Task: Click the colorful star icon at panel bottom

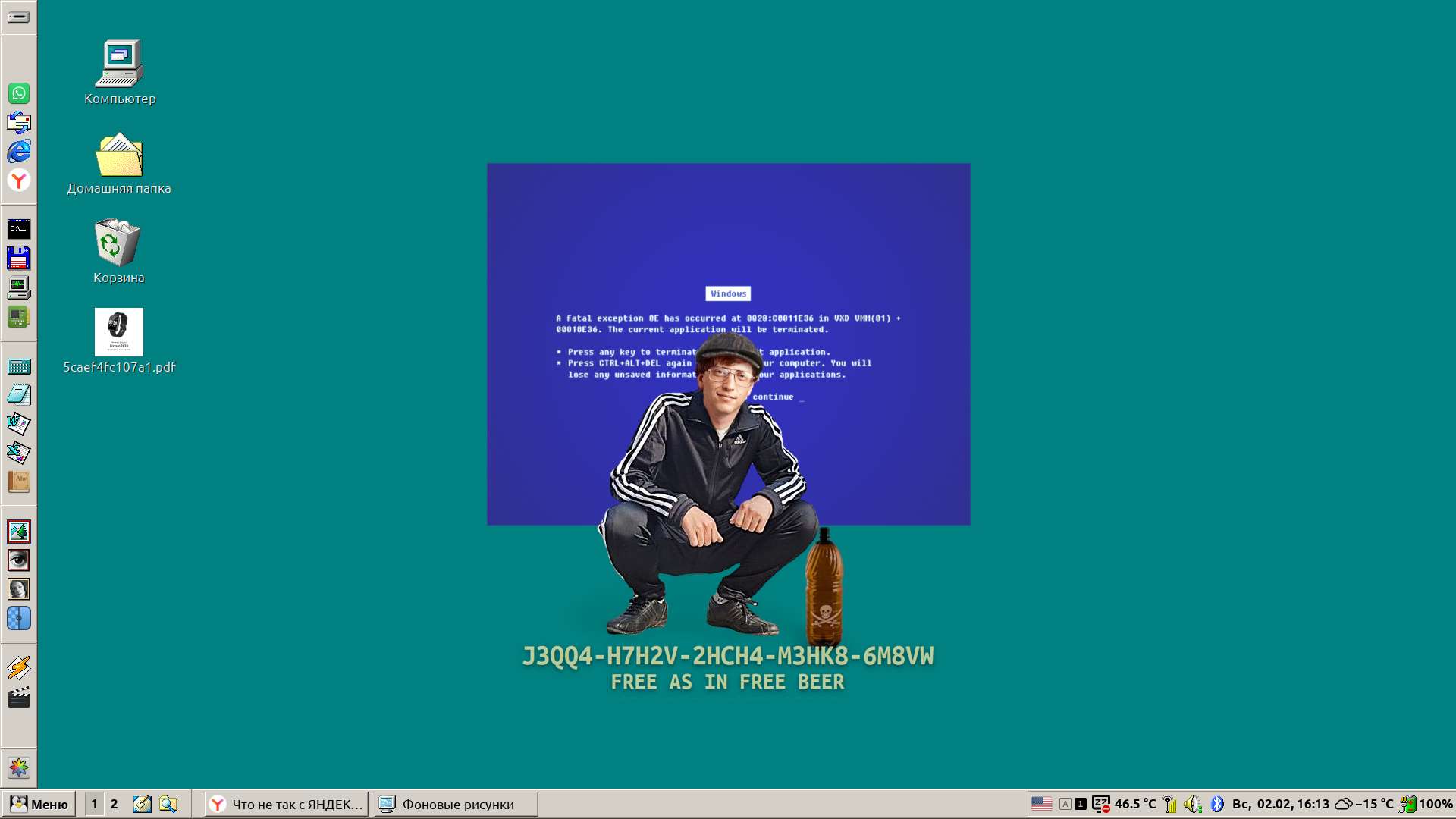Action: coord(18,767)
